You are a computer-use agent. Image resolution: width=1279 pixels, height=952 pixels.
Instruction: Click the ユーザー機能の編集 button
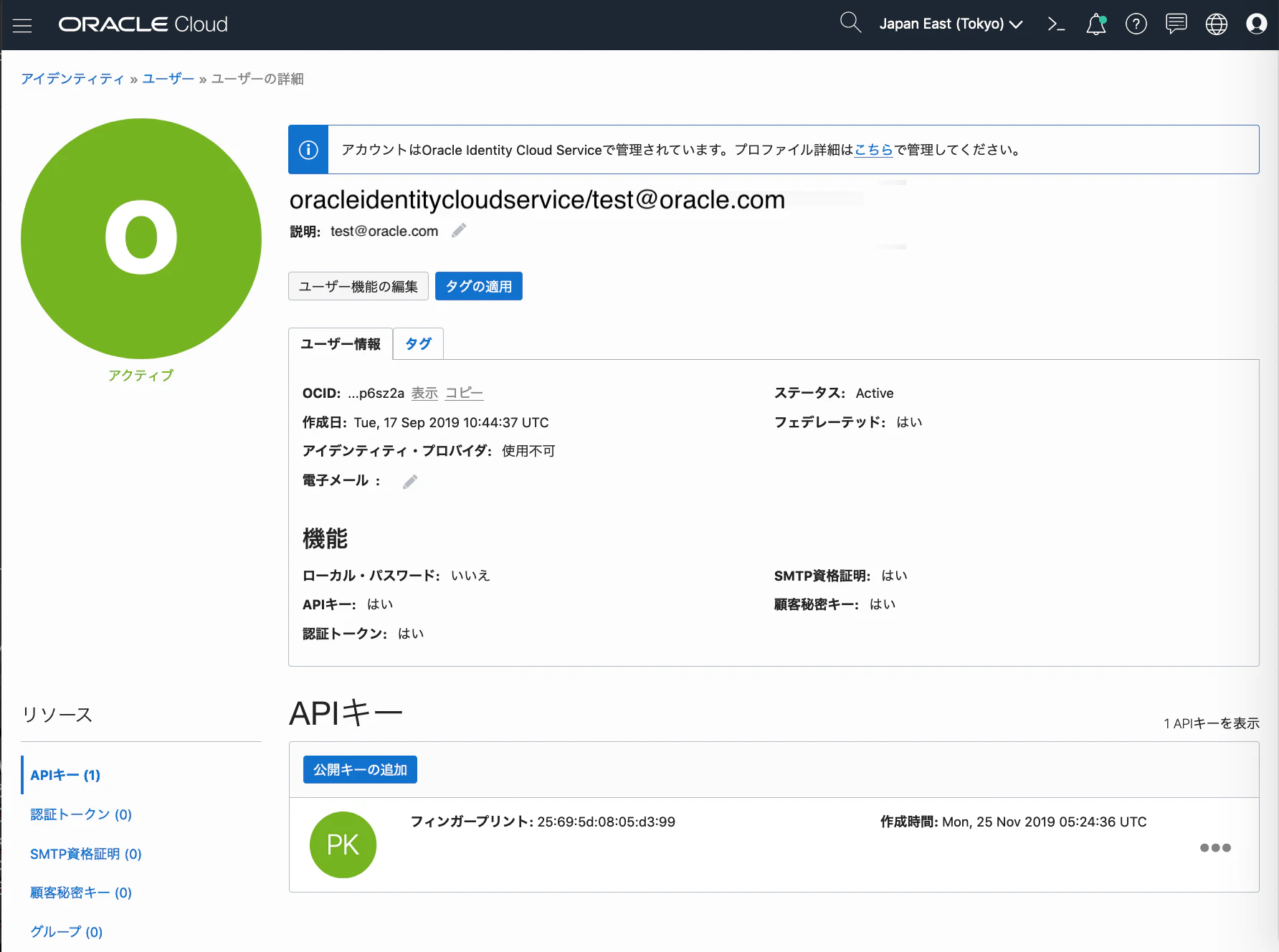(358, 286)
